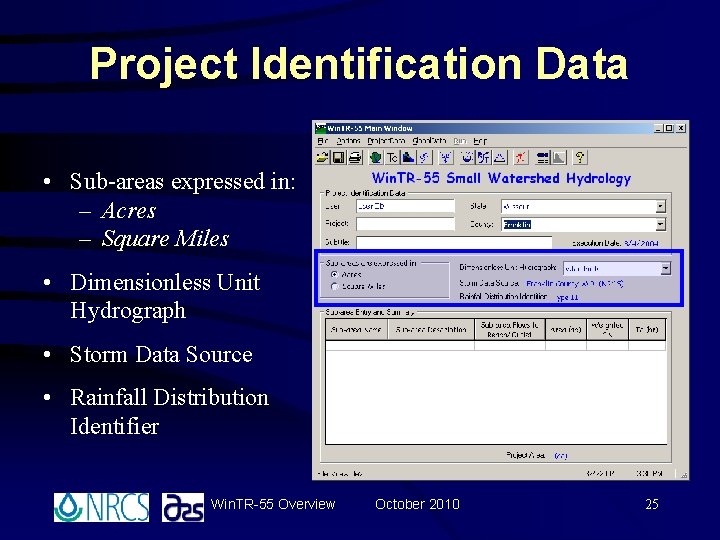This screenshot has width=720, height=540.
Task: Click the highlighted Franklin county value
Action: tap(517, 225)
